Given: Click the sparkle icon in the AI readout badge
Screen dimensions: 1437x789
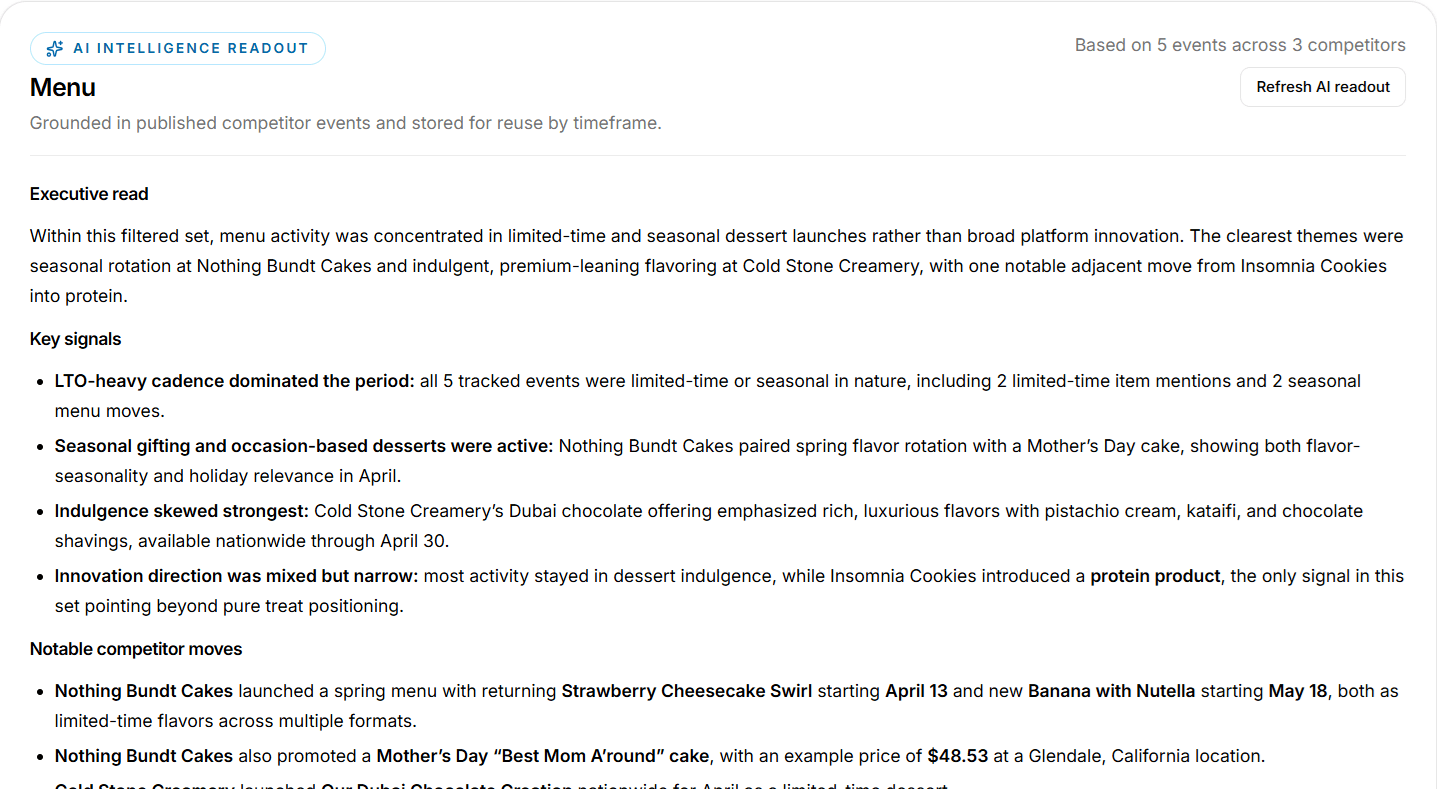Looking at the screenshot, I should pyautogui.click(x=55, y=48).
